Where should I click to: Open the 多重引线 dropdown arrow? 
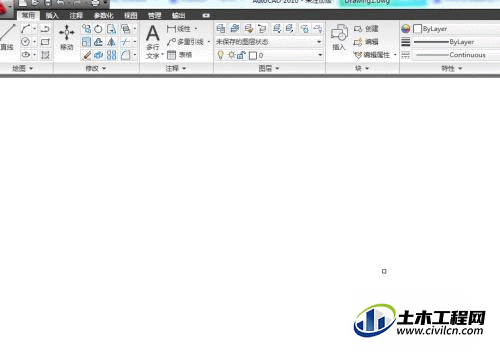(x=209, y=42)
